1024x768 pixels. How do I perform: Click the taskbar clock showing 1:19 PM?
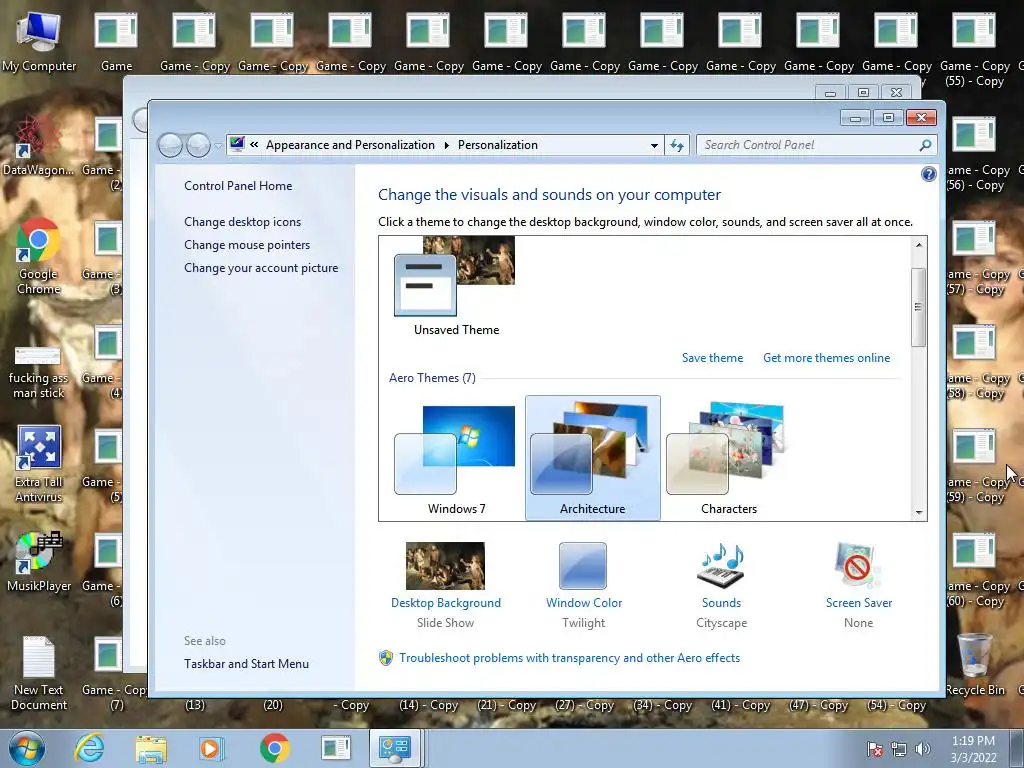[973, 749]
